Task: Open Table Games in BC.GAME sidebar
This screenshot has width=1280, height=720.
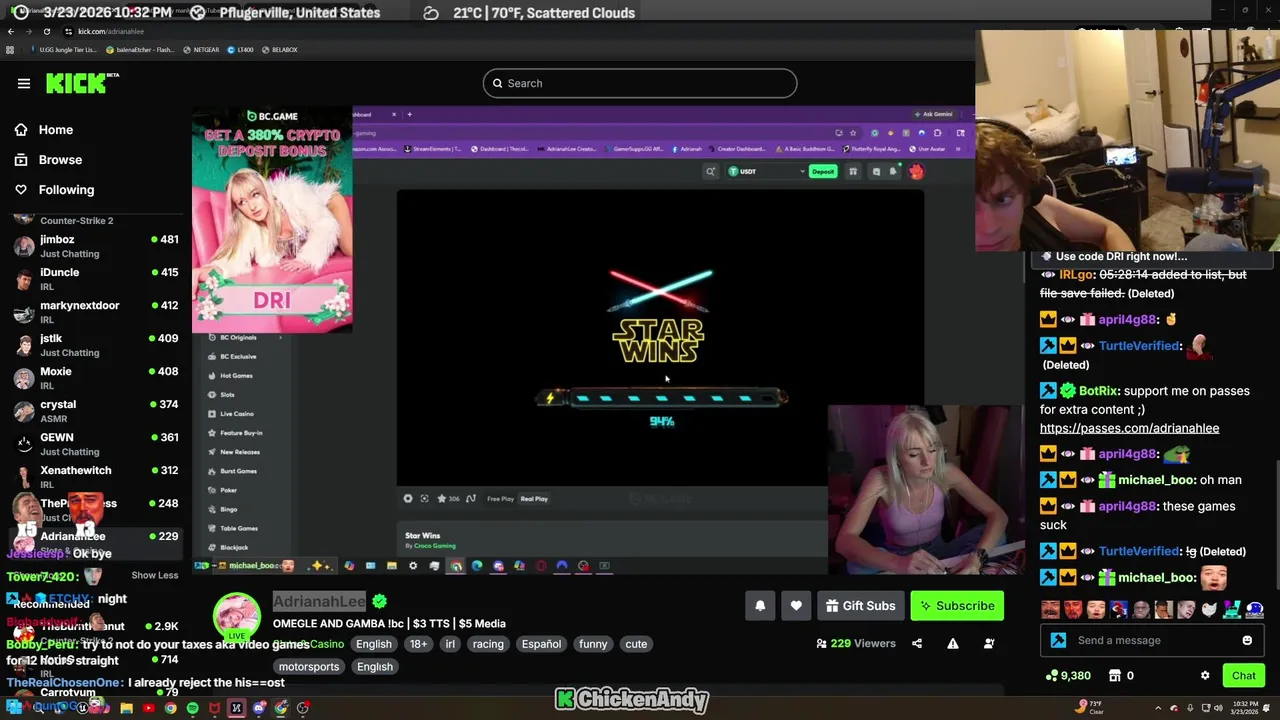Action: pos(232,529)
